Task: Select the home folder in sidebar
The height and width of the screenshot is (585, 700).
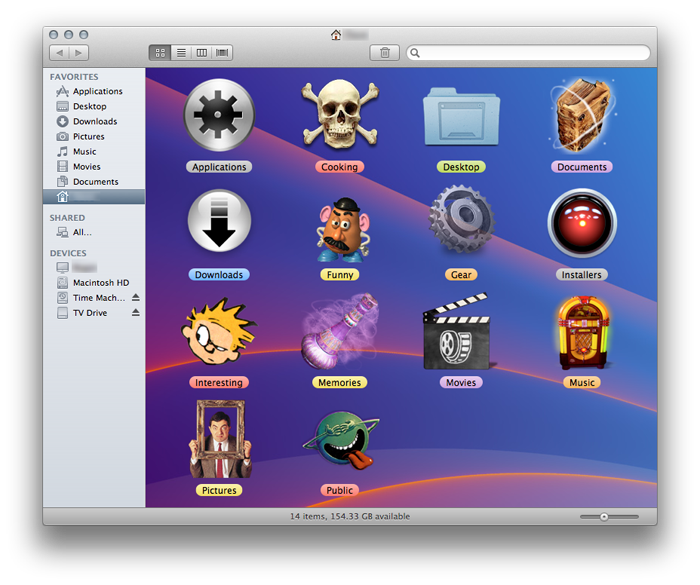Action: 94,196
